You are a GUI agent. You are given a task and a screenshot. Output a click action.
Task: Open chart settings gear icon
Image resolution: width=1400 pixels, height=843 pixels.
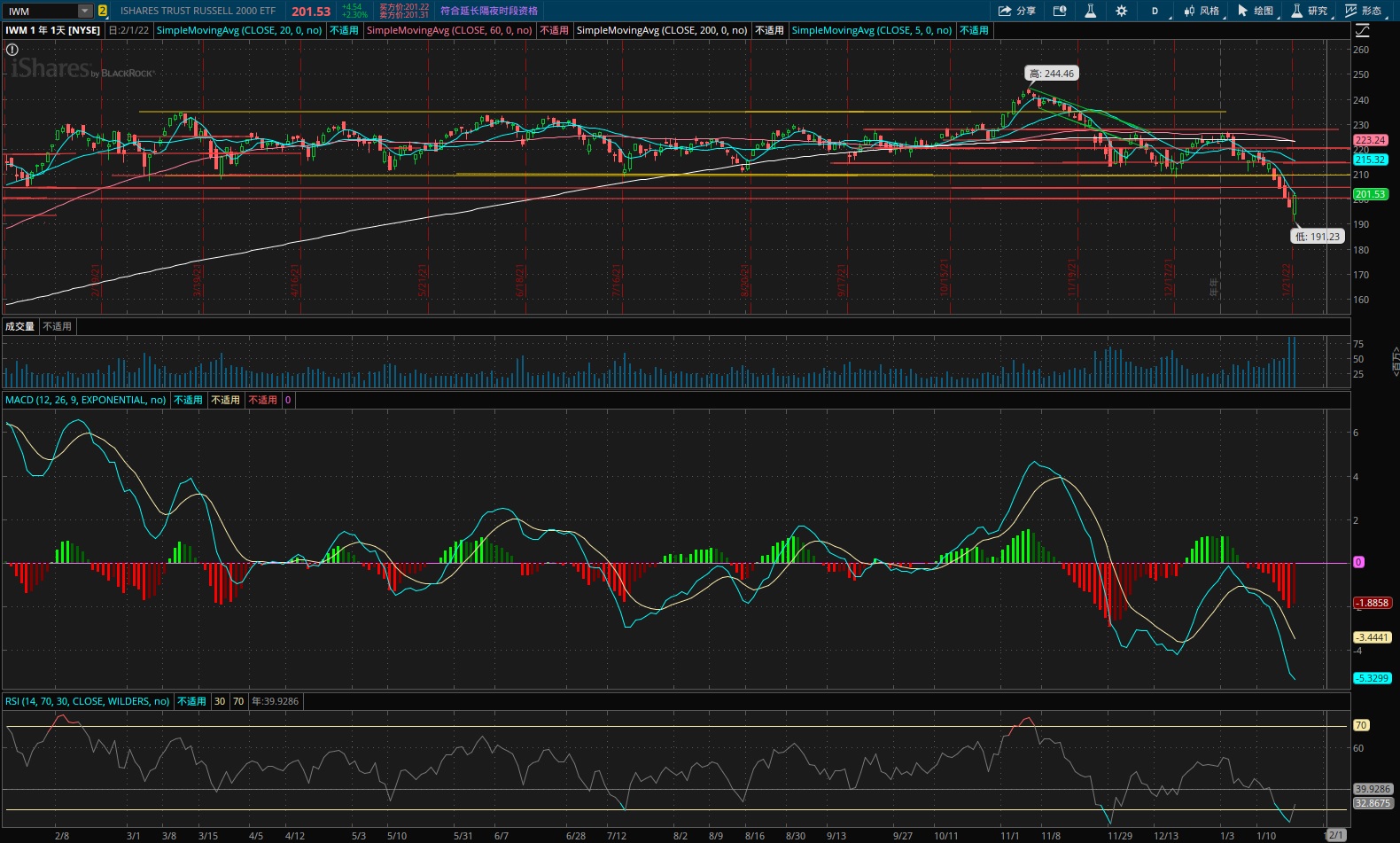1122,11
